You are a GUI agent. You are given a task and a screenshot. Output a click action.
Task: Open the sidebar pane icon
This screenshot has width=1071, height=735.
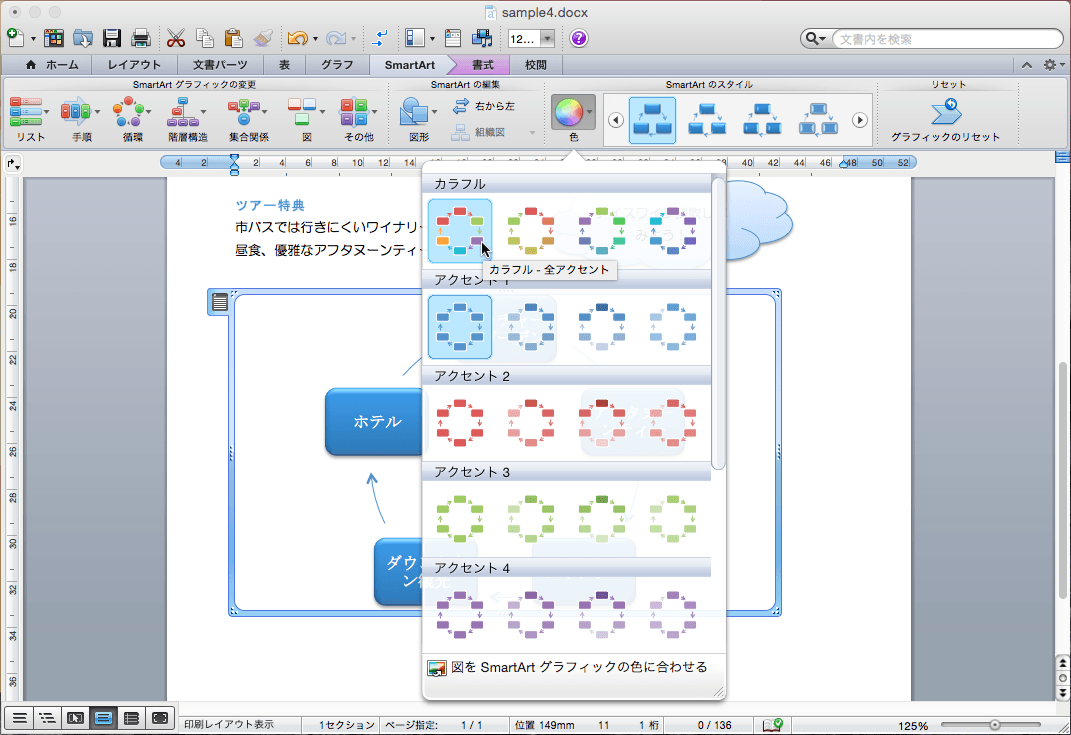point(415,38)
